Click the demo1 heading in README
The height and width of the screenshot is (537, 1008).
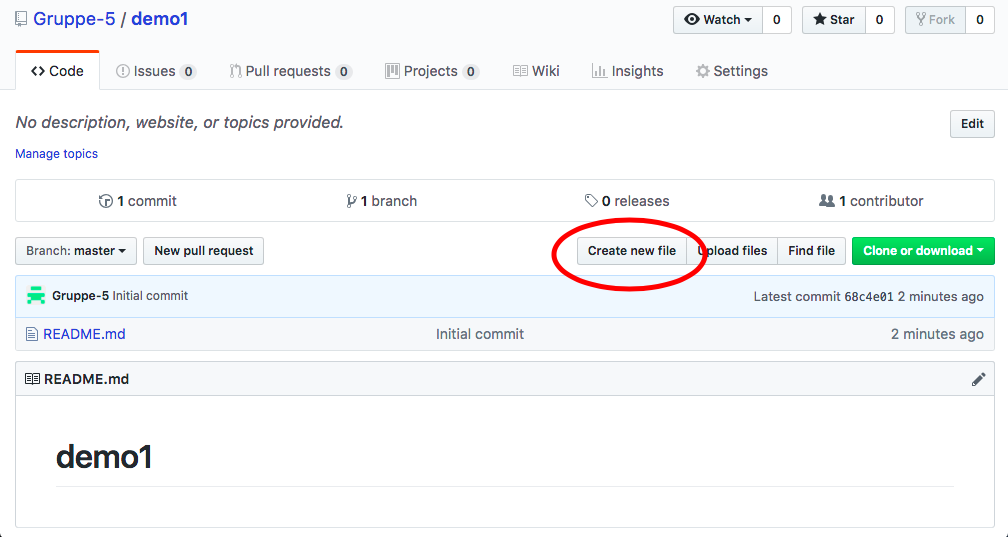(x=104, y=457)
